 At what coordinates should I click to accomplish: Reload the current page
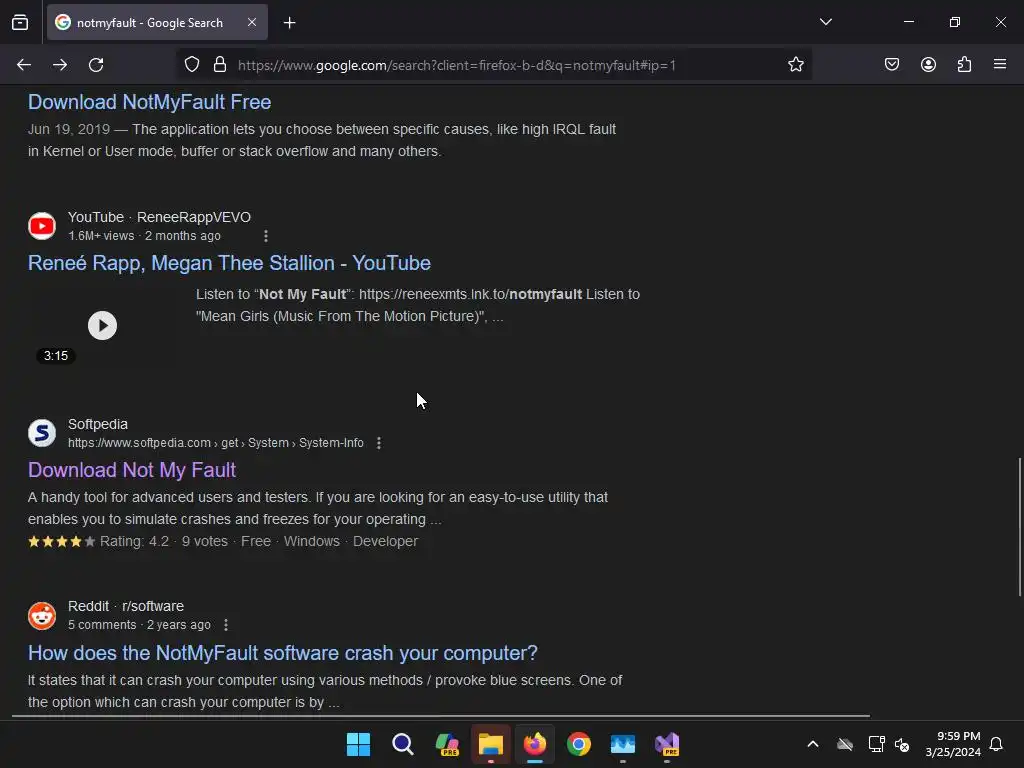96,65
